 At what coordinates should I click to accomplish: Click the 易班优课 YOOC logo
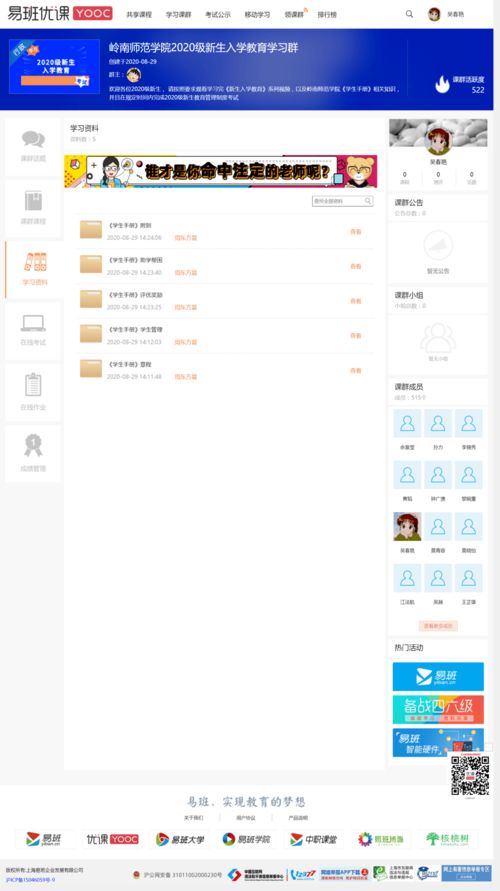tap(60, 13)
